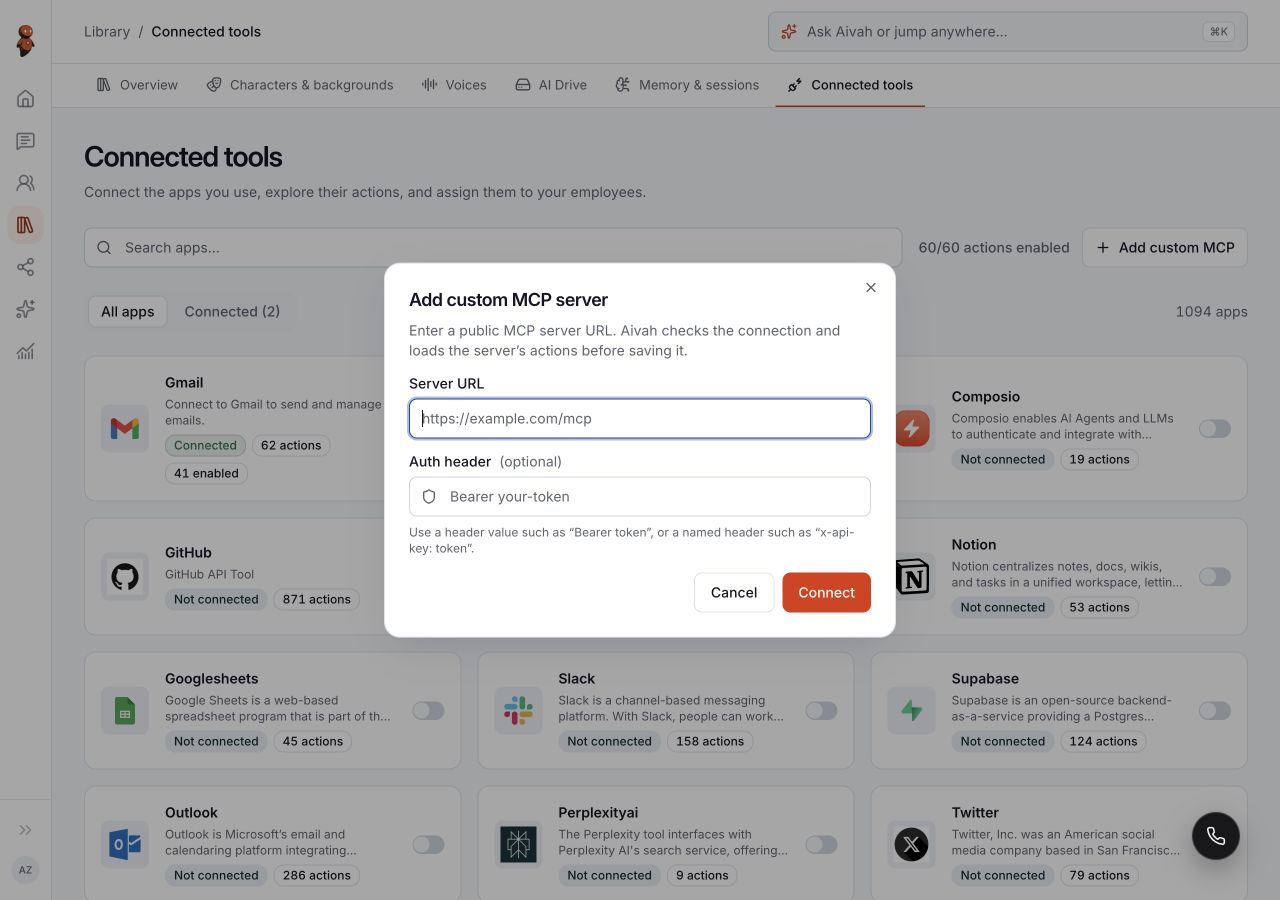Expand the sidebar with double chevron

[26, 830]
